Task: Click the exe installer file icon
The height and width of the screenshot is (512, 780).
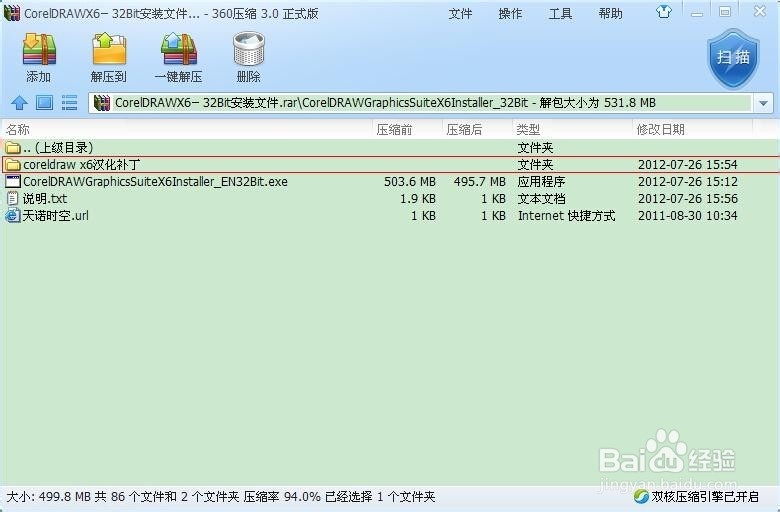Action: (13, 182)
